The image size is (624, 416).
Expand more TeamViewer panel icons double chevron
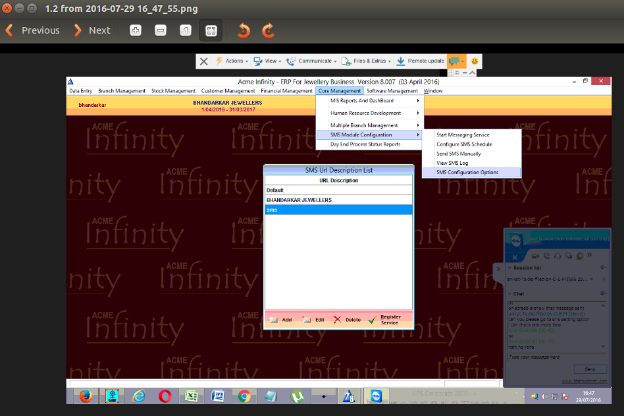[x=589, y=255]
